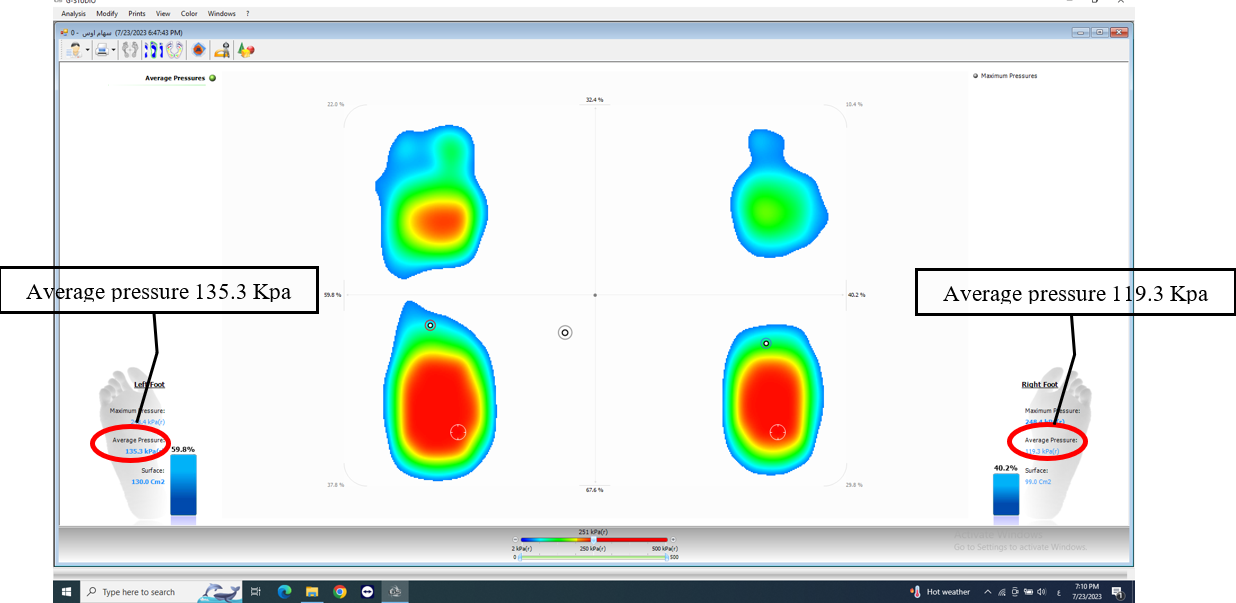Click the 37.8 % bottom-left quadrant label
The image size is (1236, 603).
pos(335,485)
